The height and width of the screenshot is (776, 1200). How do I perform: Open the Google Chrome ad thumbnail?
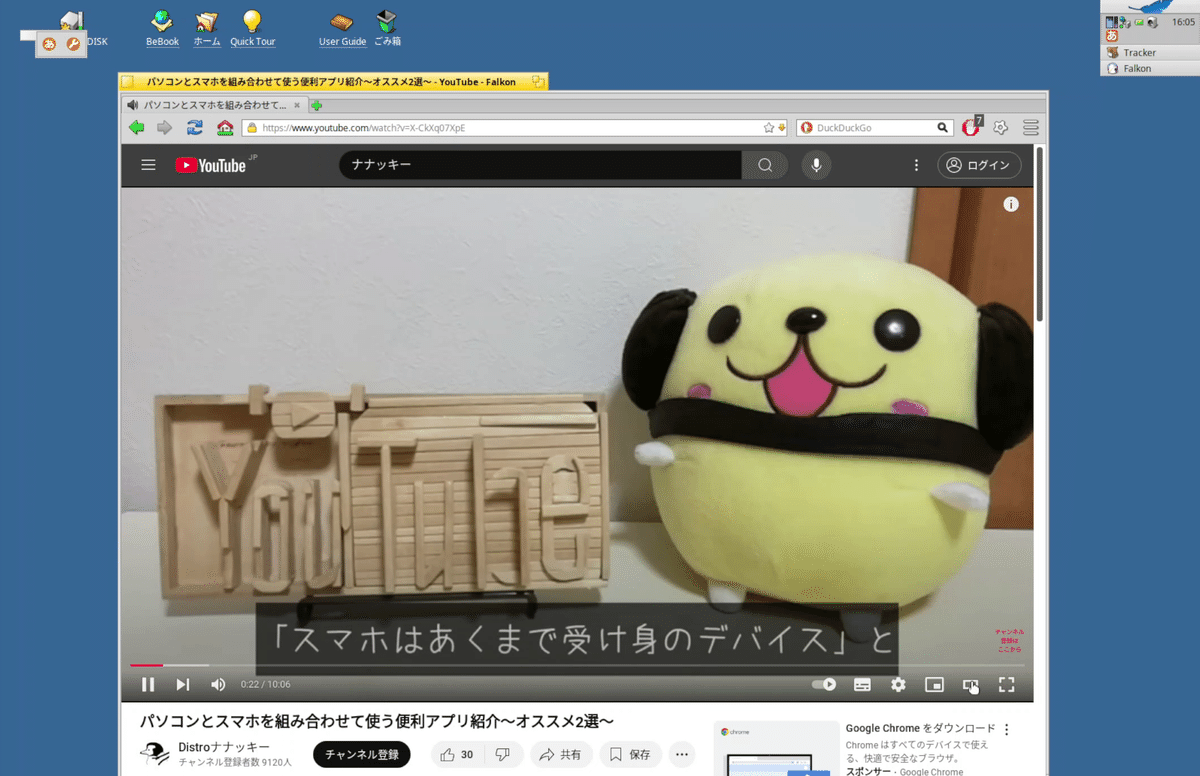coord(776,748)
